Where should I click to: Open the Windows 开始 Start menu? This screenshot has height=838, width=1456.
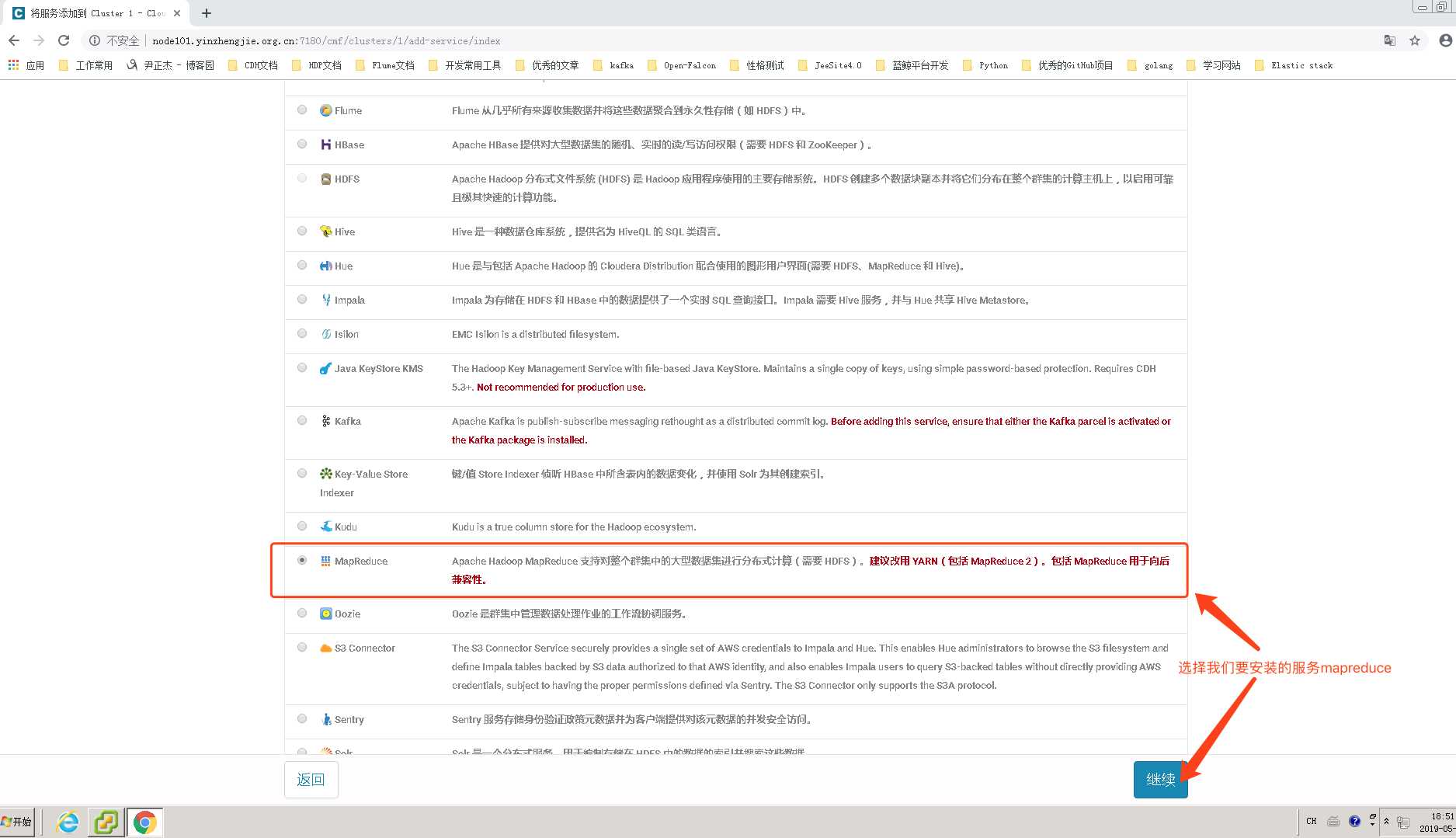tap(17, 822)
